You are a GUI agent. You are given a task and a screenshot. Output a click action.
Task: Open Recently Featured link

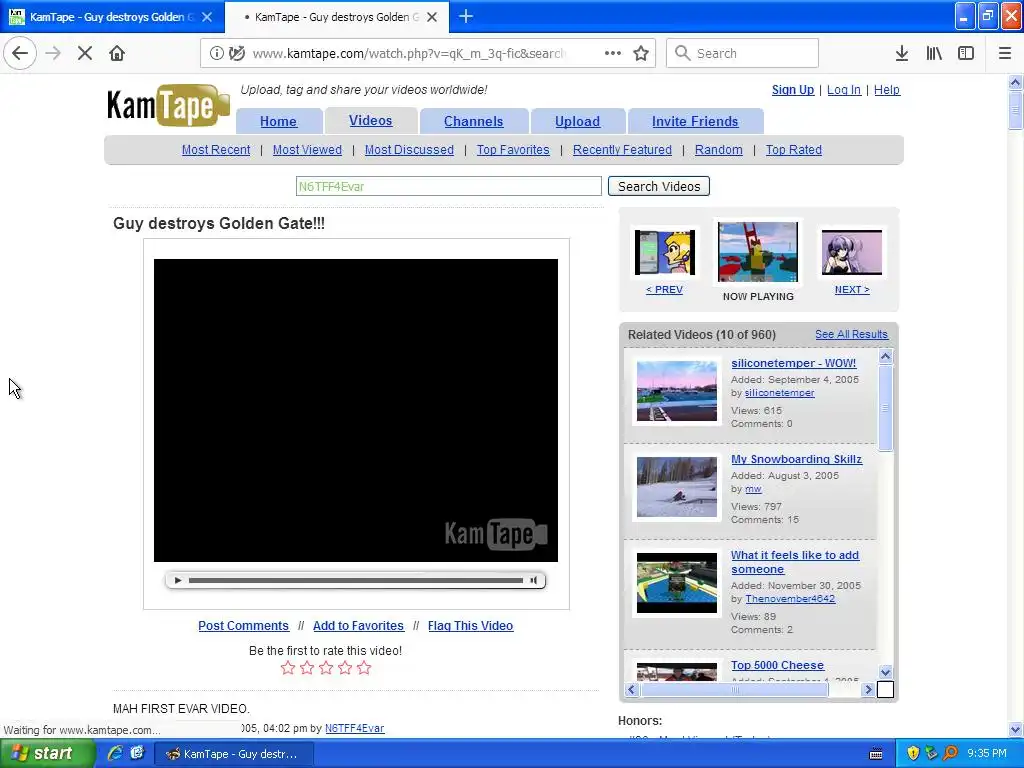pos(622,150)
